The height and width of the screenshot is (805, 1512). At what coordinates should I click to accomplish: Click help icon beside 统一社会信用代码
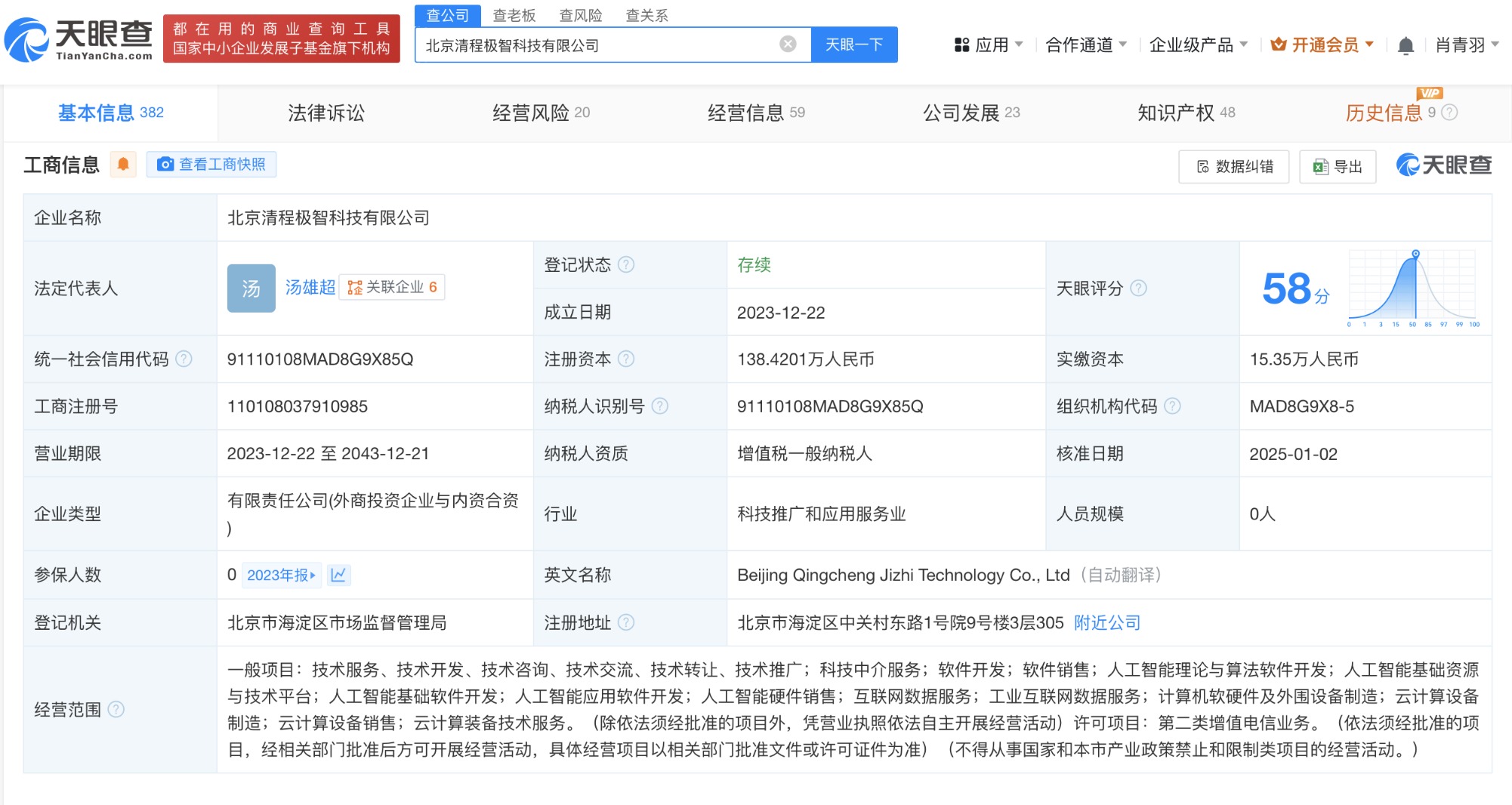184,359
